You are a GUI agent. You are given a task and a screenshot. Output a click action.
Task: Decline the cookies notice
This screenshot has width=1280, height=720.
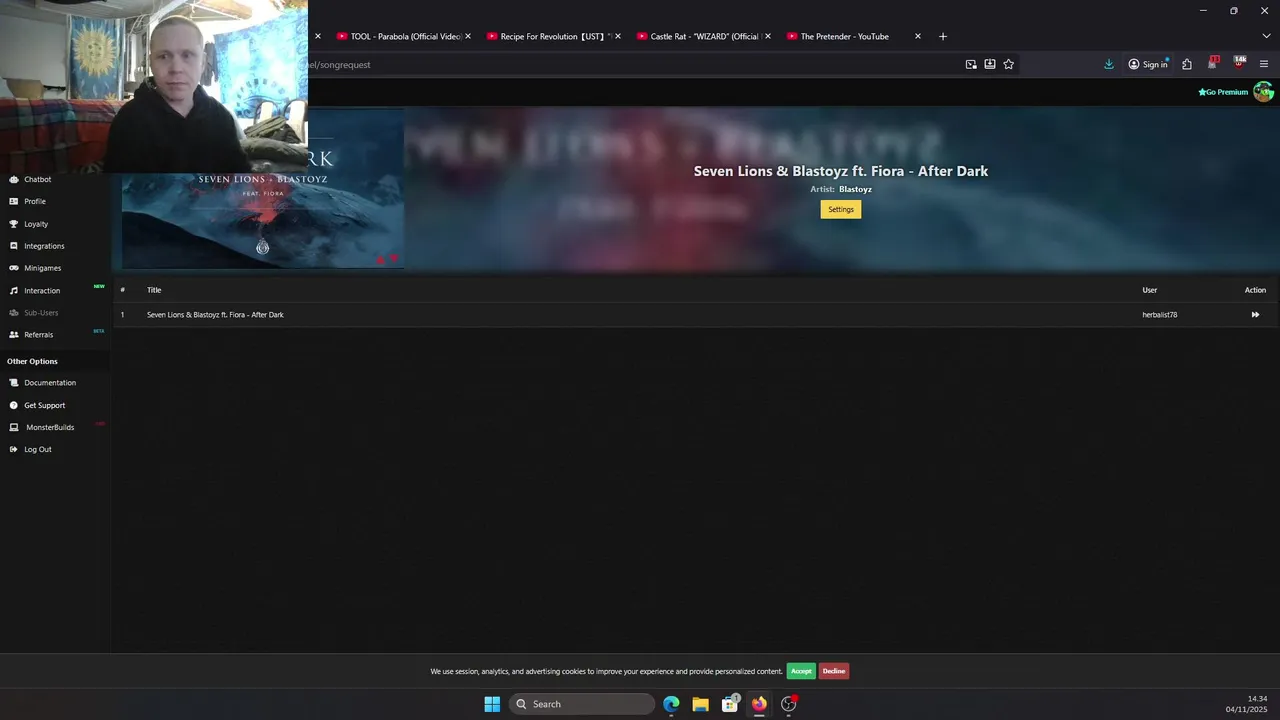[834, 671]
